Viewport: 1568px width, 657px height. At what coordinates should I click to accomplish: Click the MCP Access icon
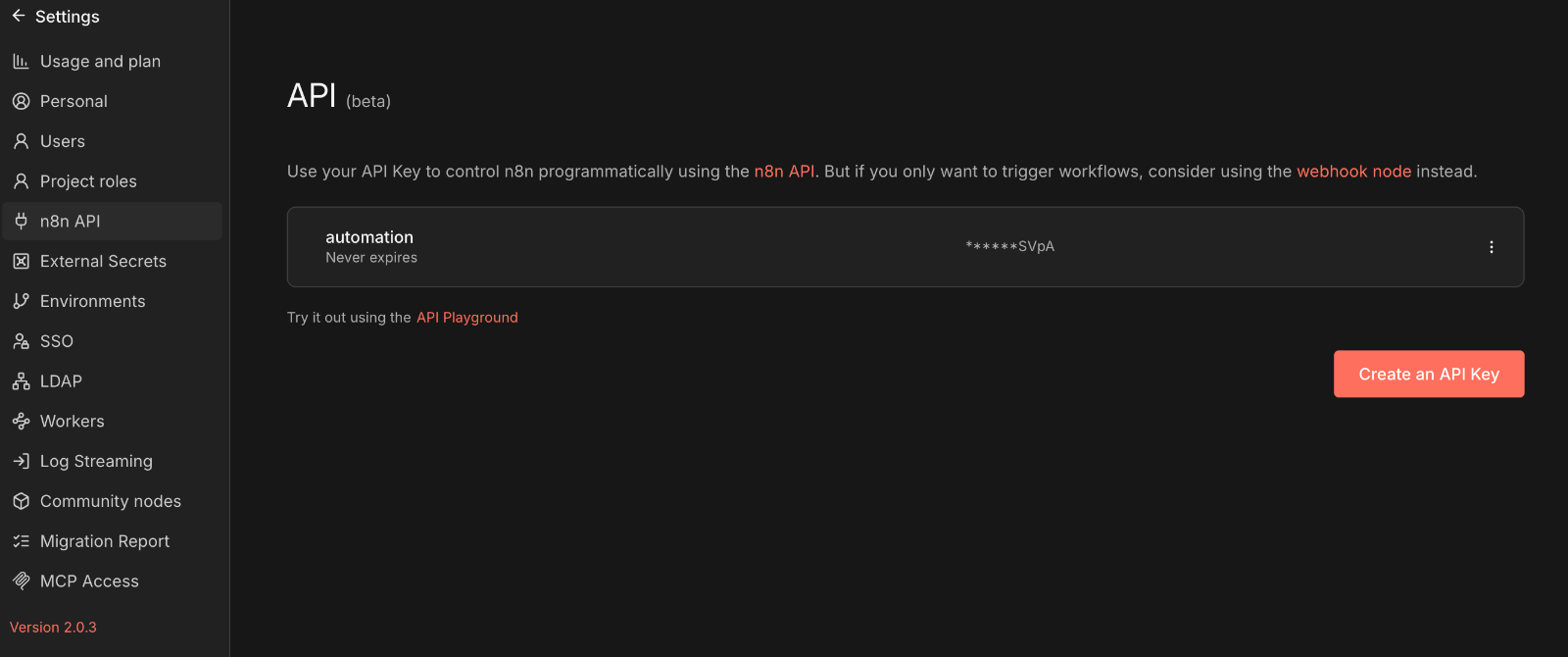21,581
